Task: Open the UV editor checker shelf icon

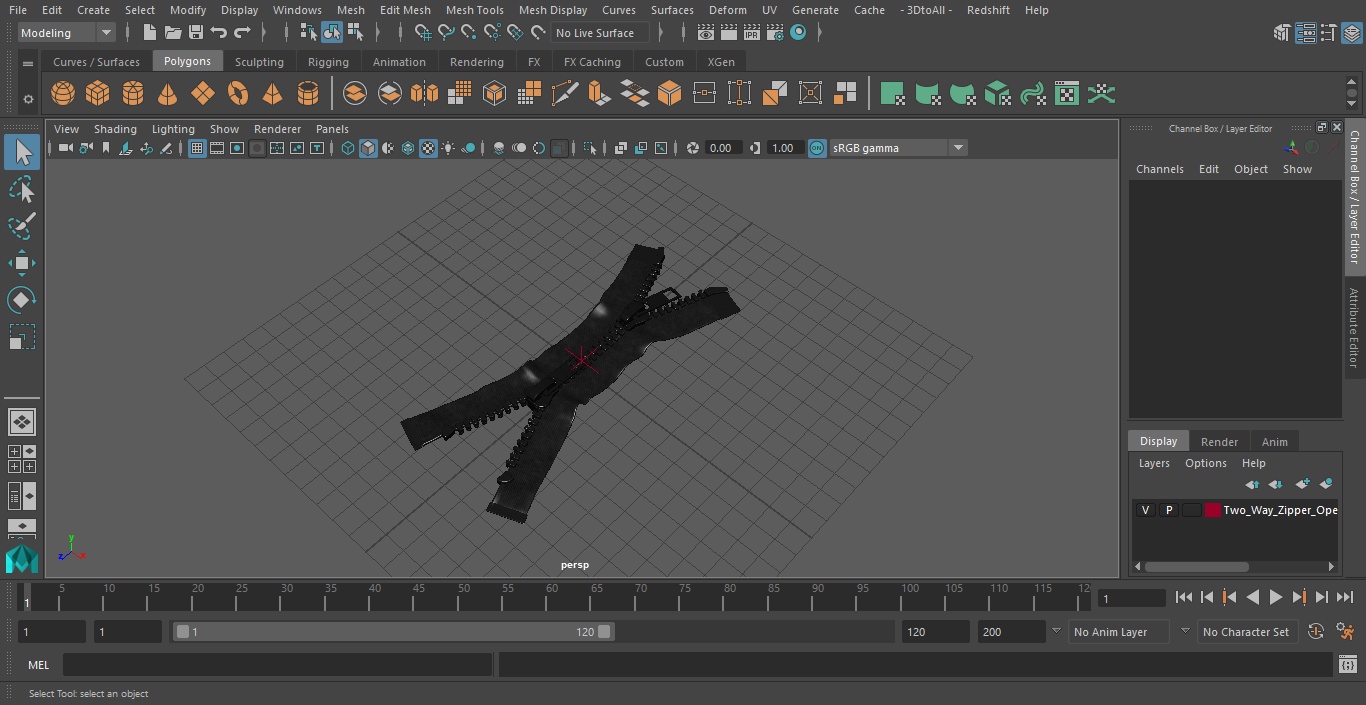Action: pos(1067,94)
